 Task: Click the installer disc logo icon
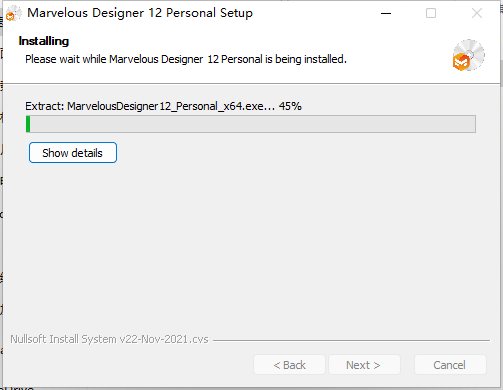tap(468, 55)
